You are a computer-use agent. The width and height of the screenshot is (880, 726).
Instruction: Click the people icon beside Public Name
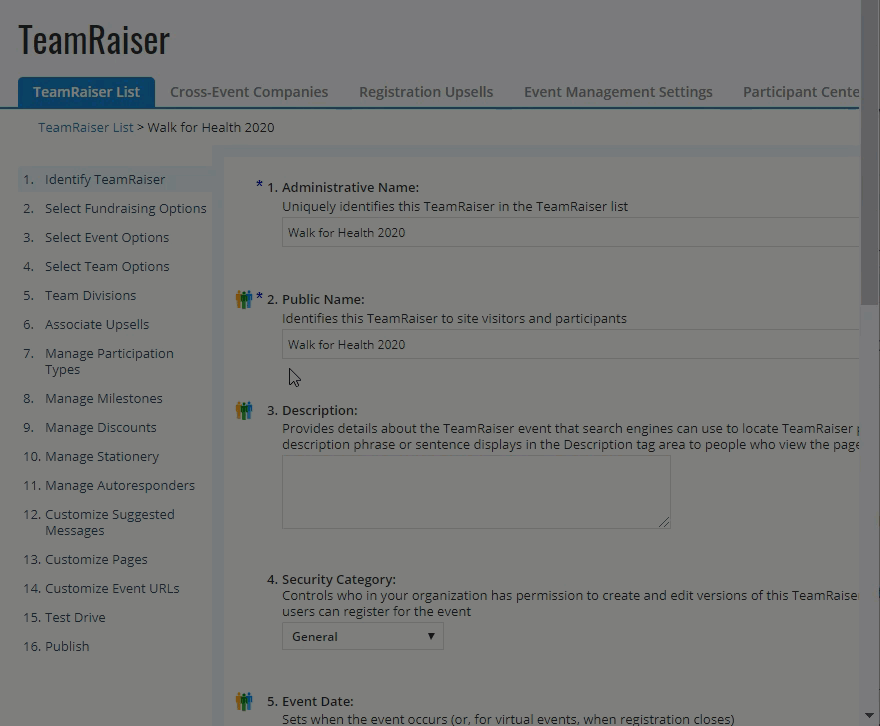coord(244,299)
